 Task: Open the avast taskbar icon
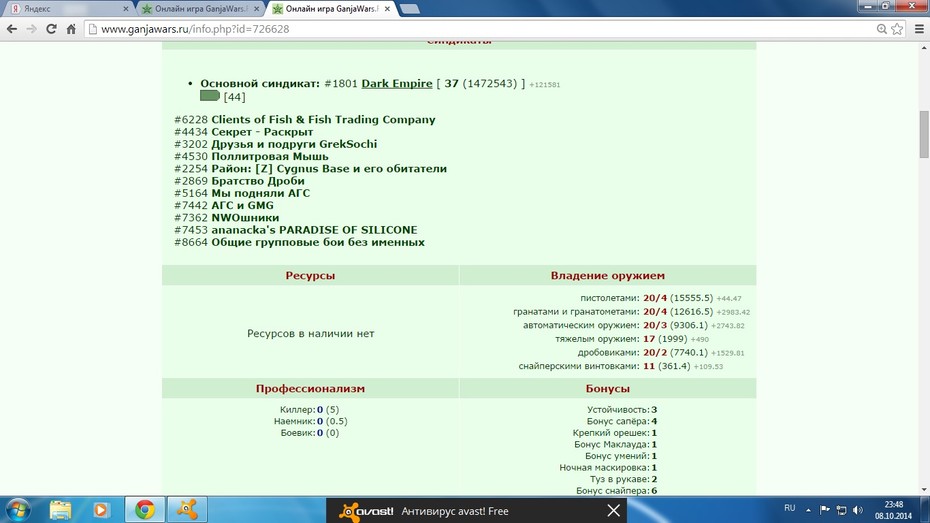point(187,510)
